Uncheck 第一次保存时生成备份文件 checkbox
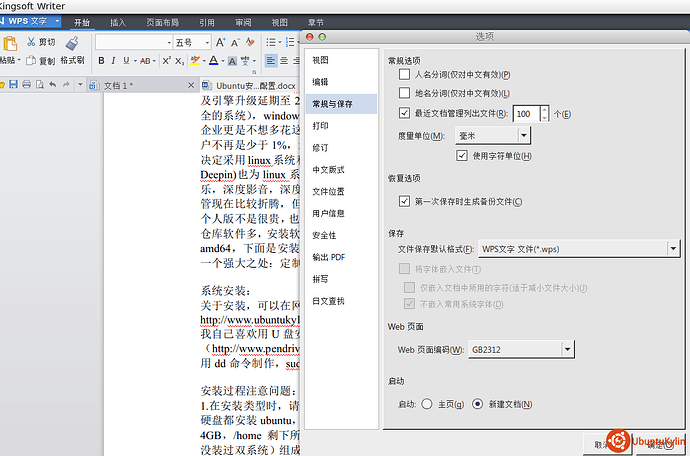The image size is (690, 456). (404, 201)
